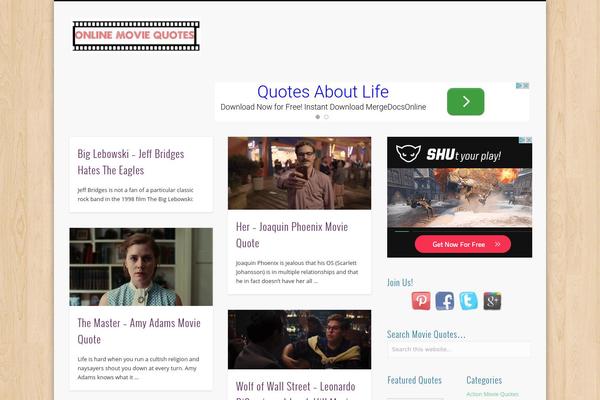This screenshot has height=400, width=600.
Task: Click Get Now For Free ad button
Action: tap(463, 244)
